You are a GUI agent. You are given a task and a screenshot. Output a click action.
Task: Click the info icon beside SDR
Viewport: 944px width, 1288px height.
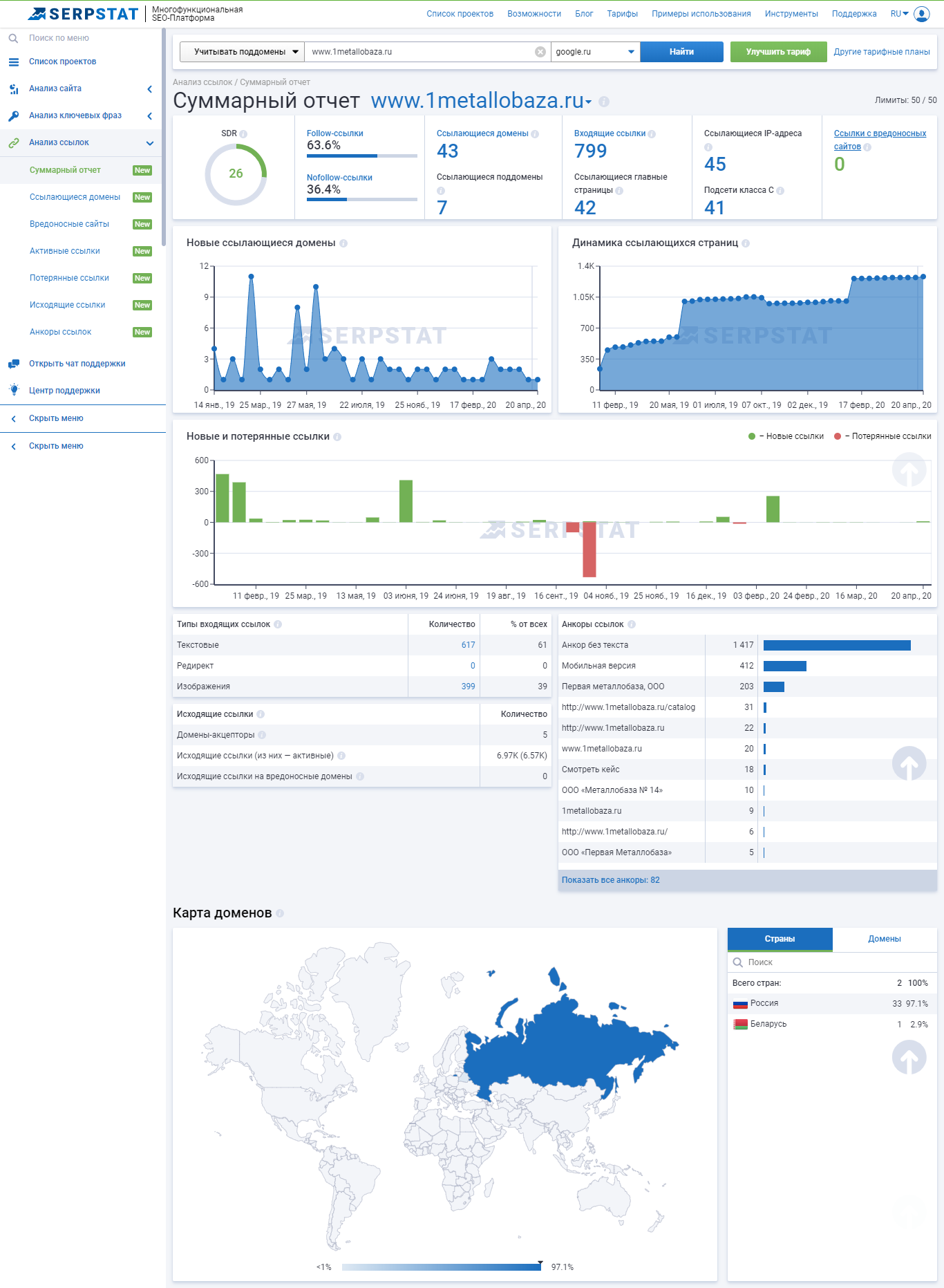click(243, 134)
